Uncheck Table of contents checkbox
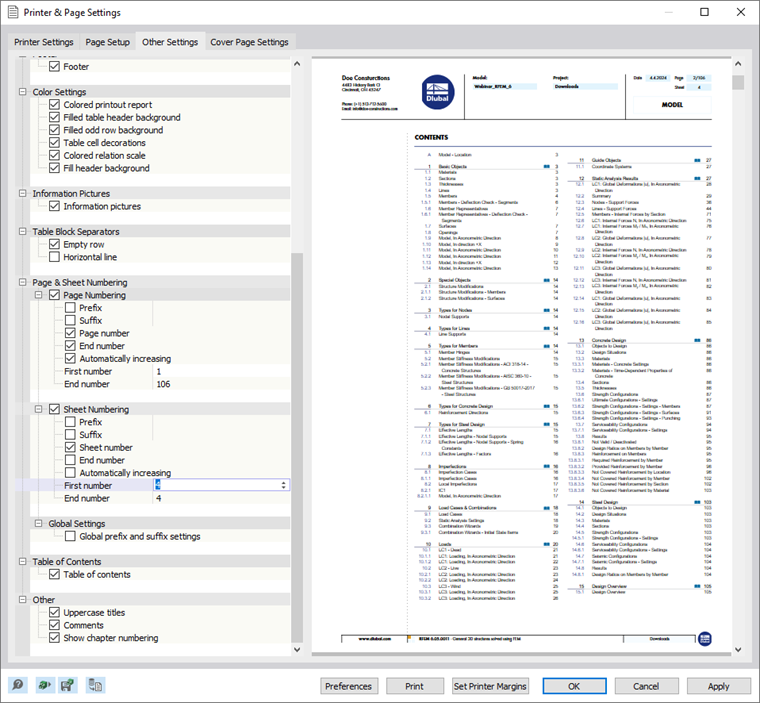Viewport: 760px width, 703px height. pyautogui.click(x=54, y=575)
